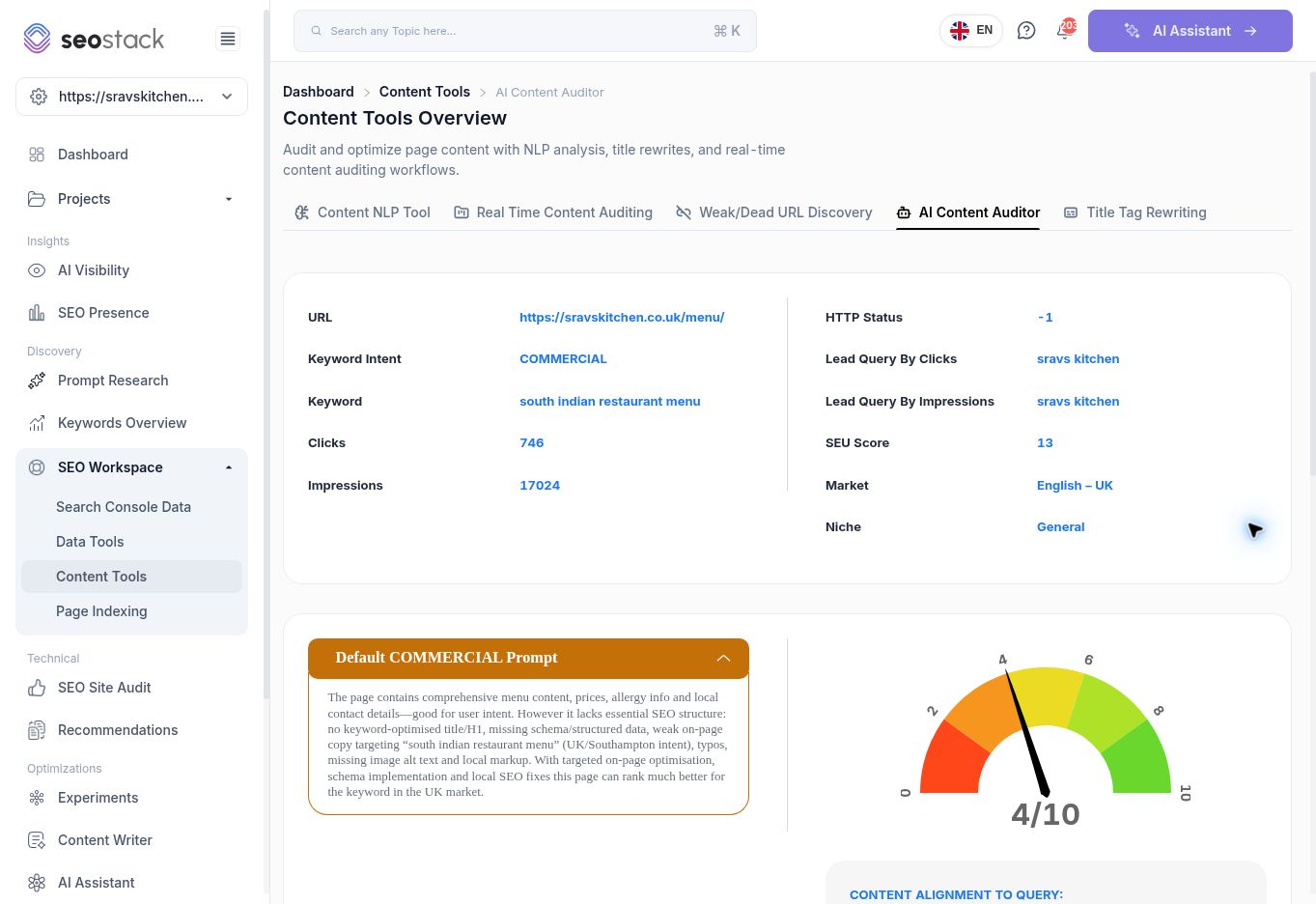Click the search magnifier icon

coord(316,31)
